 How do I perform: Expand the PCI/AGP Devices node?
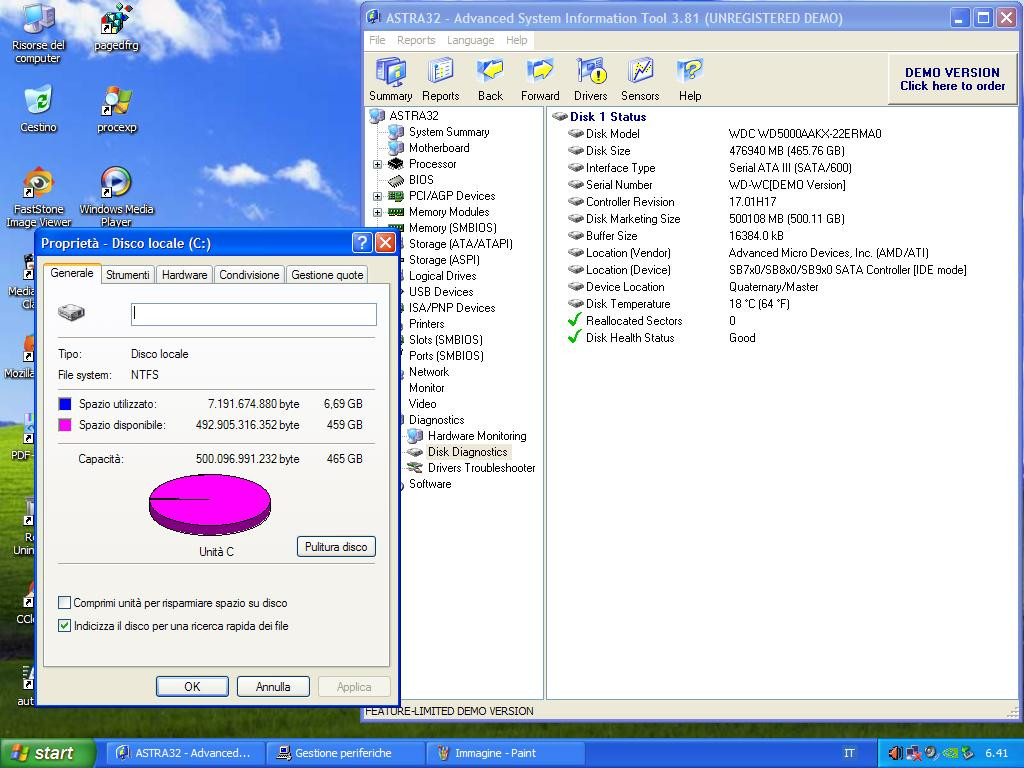pos(377,196)
